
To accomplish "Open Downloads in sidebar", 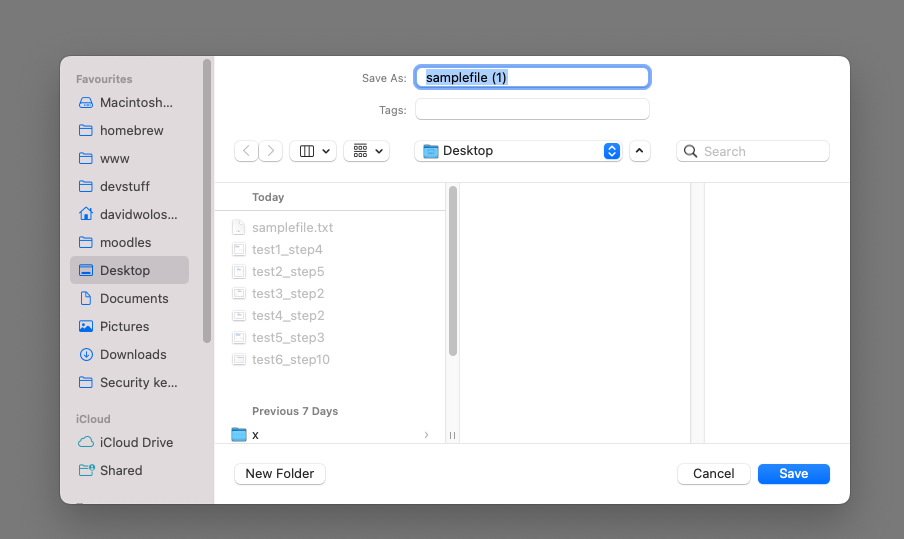I will (129, 355).
